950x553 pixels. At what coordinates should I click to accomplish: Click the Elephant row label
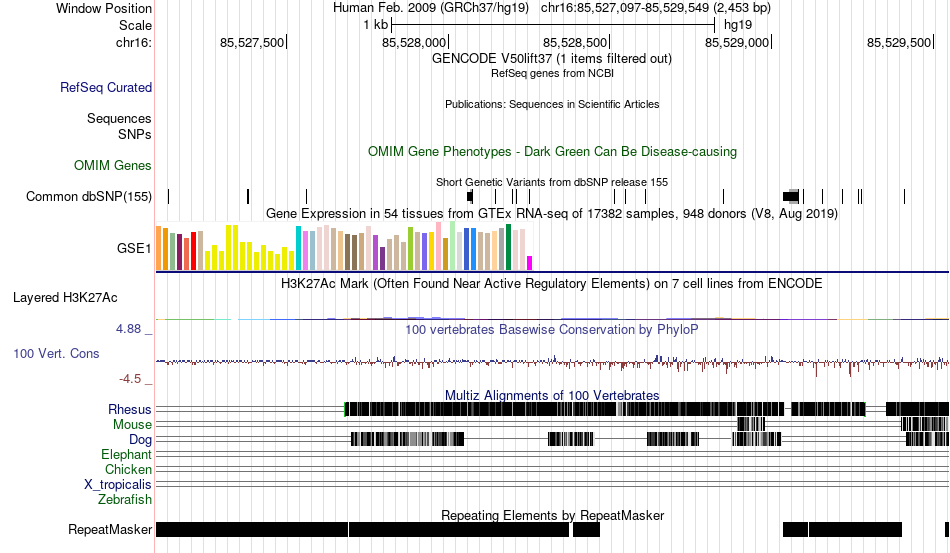(126, 454)
